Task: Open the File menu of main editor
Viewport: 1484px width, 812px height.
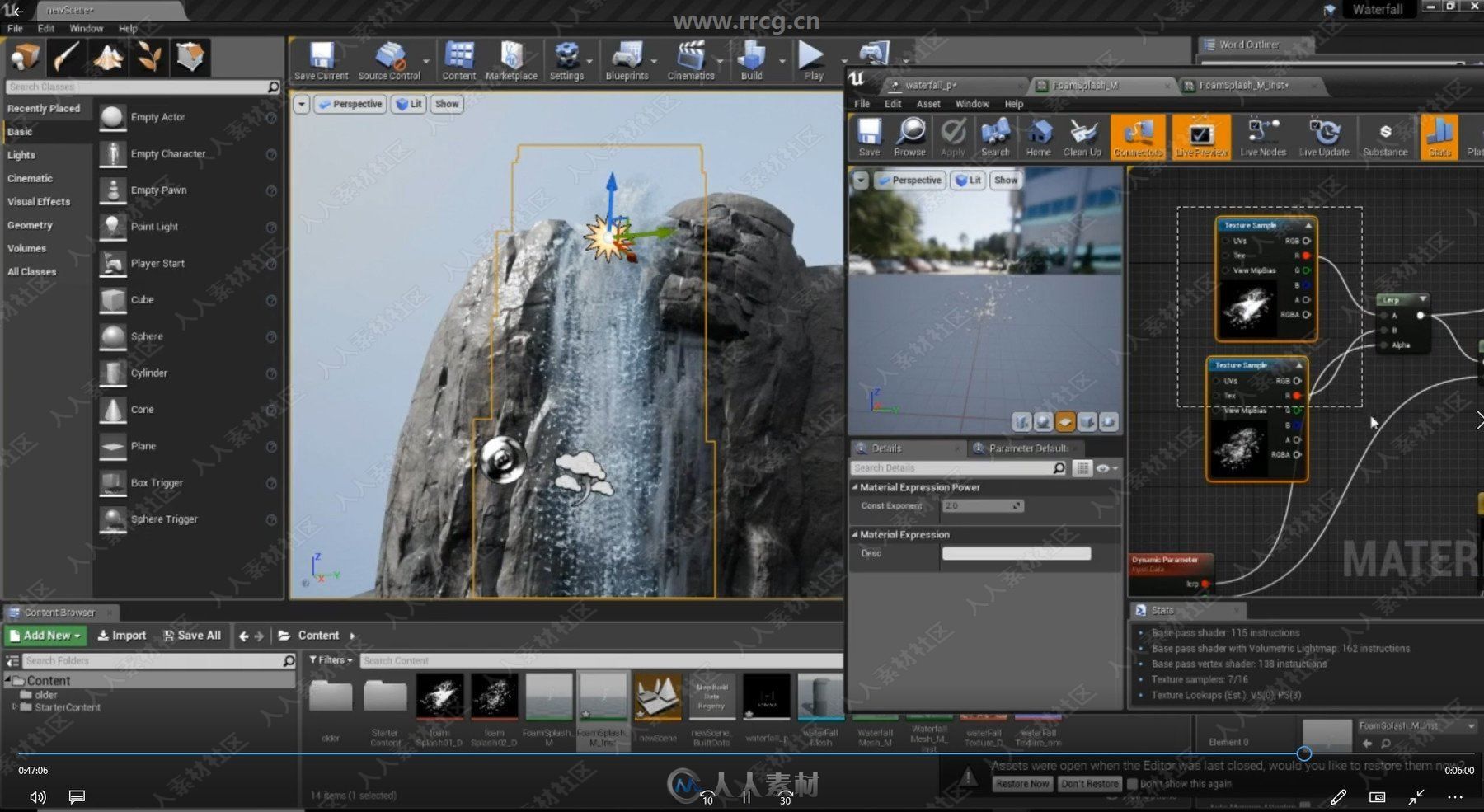Action: (15, 28)
